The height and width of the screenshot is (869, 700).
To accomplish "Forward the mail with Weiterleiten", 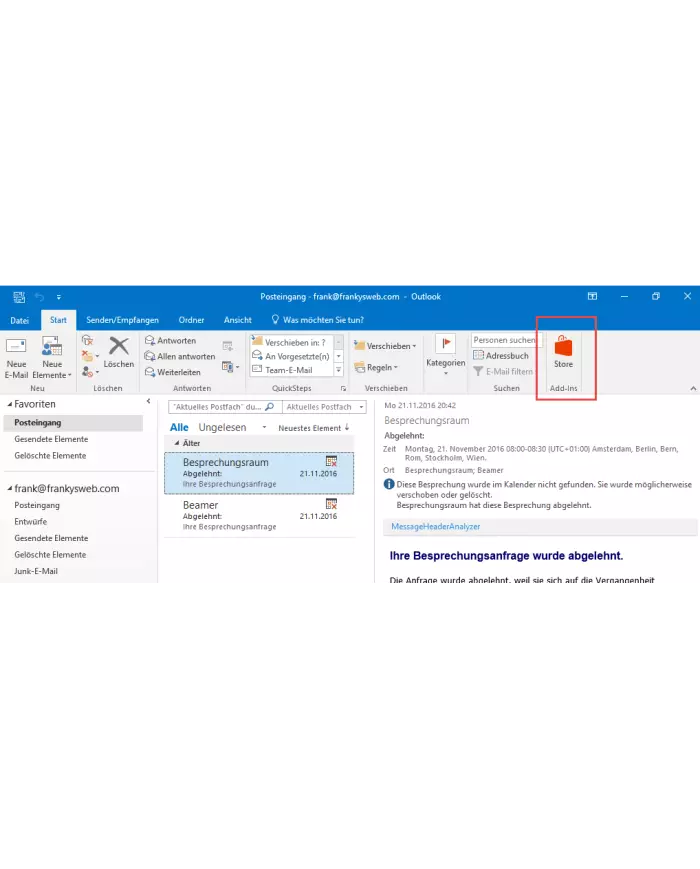I will tap(173, 372).
